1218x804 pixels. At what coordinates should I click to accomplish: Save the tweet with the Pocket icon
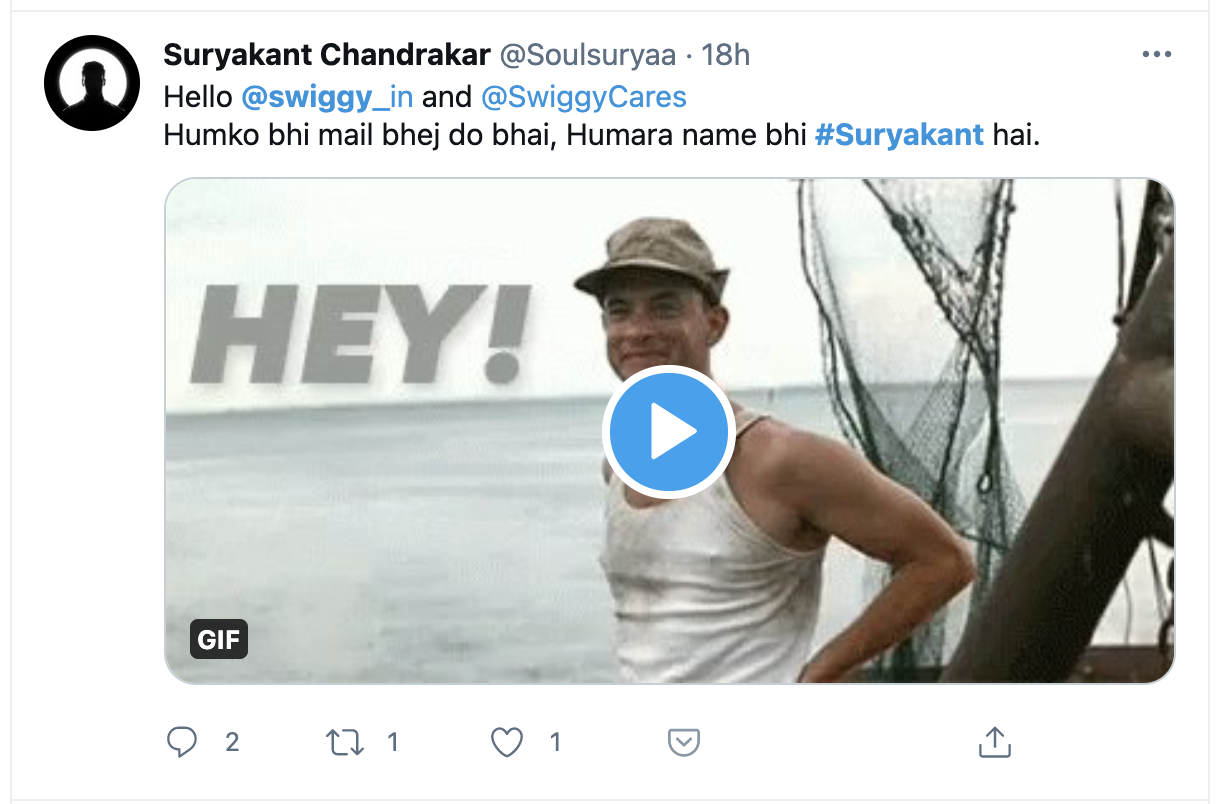point(684,742)
